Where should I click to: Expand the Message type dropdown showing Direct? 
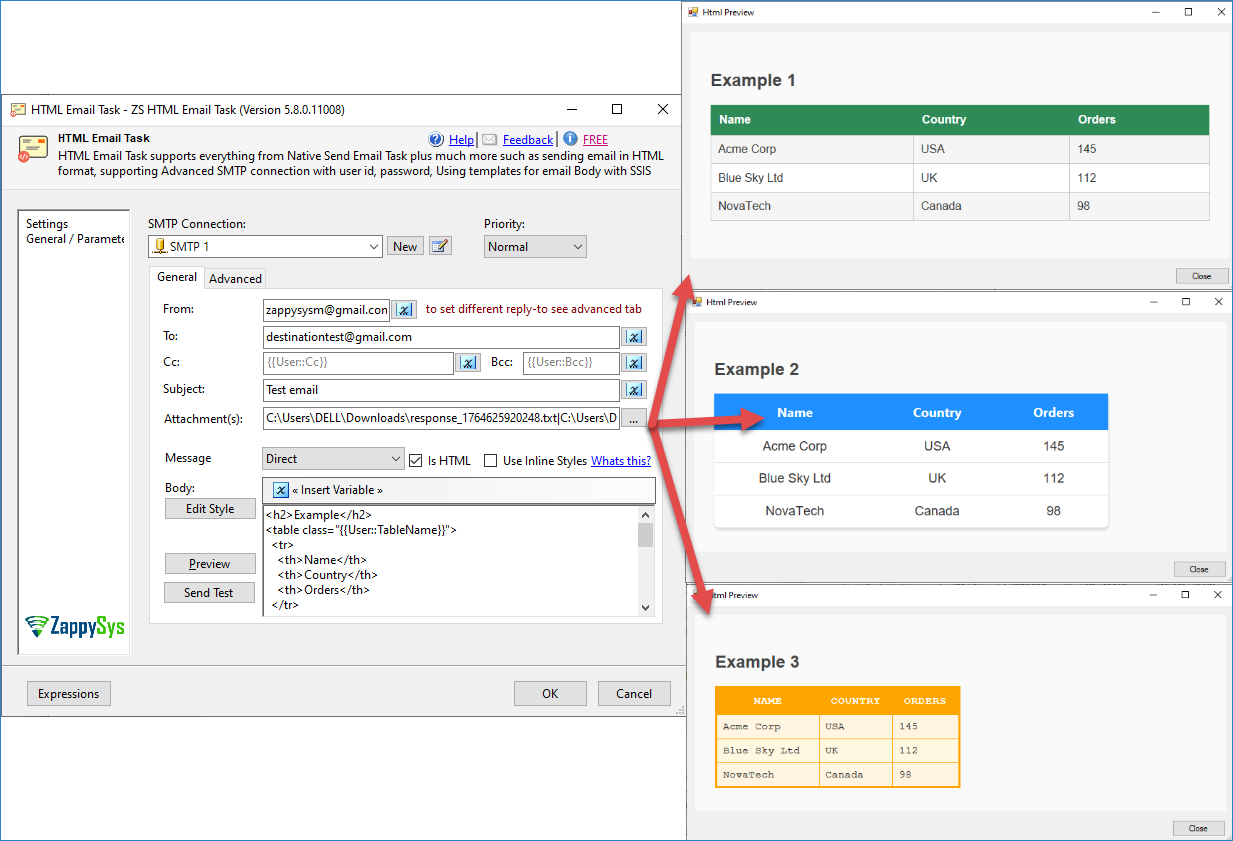coord(394,459)
